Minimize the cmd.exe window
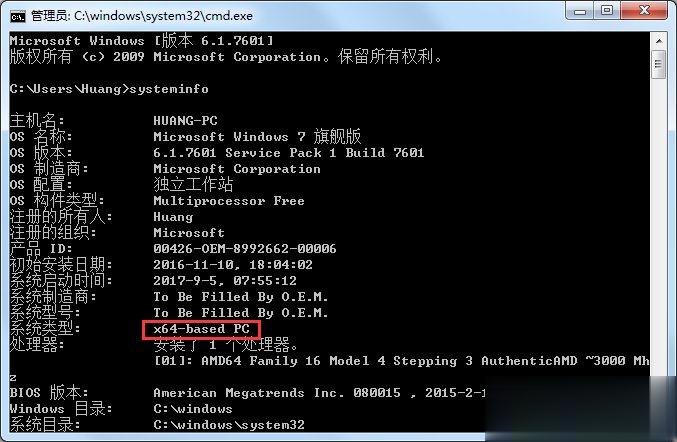The width and height of the screenshot is (677, 442). click(580, 11)
